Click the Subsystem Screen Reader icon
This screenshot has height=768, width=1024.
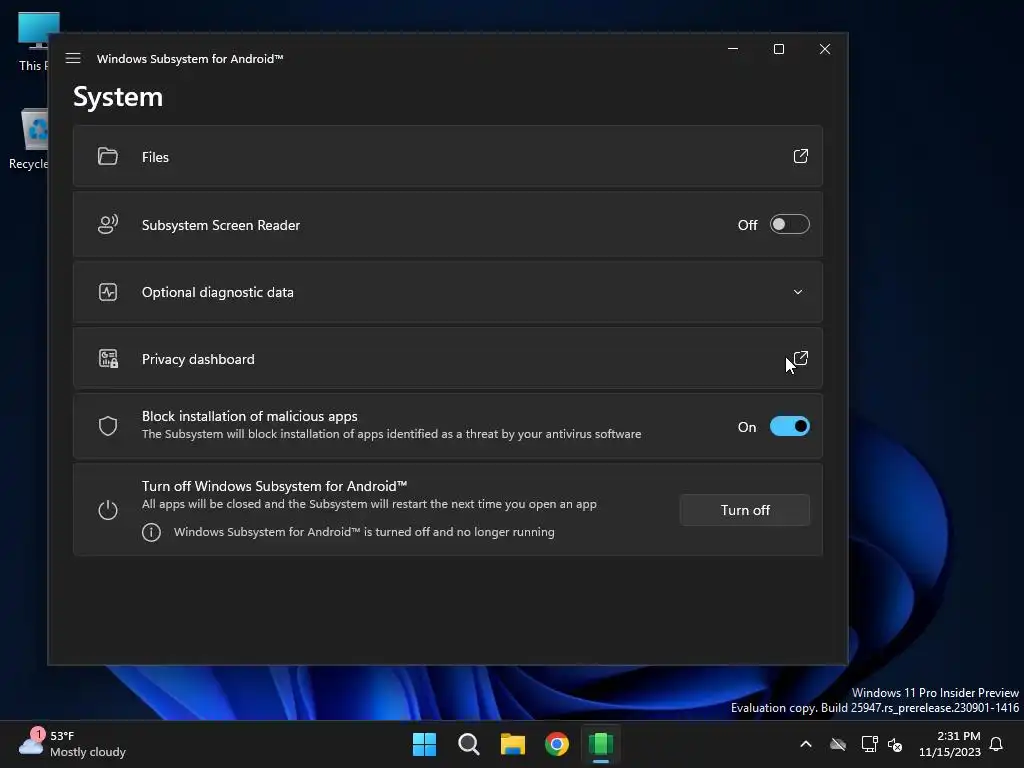click(108, 224)
